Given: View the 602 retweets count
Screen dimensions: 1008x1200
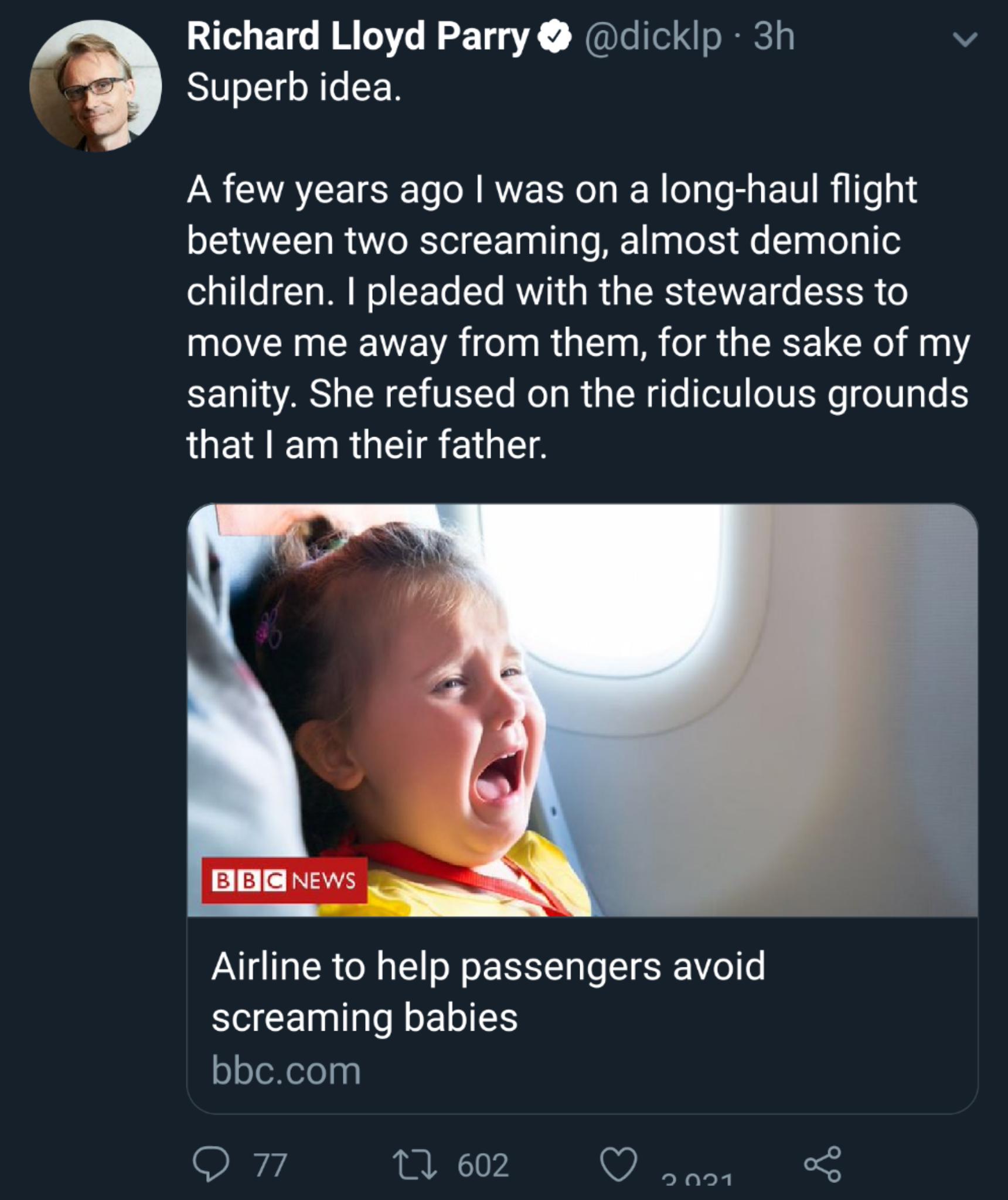Looking at the screenshot, I should coord(483,1165).
